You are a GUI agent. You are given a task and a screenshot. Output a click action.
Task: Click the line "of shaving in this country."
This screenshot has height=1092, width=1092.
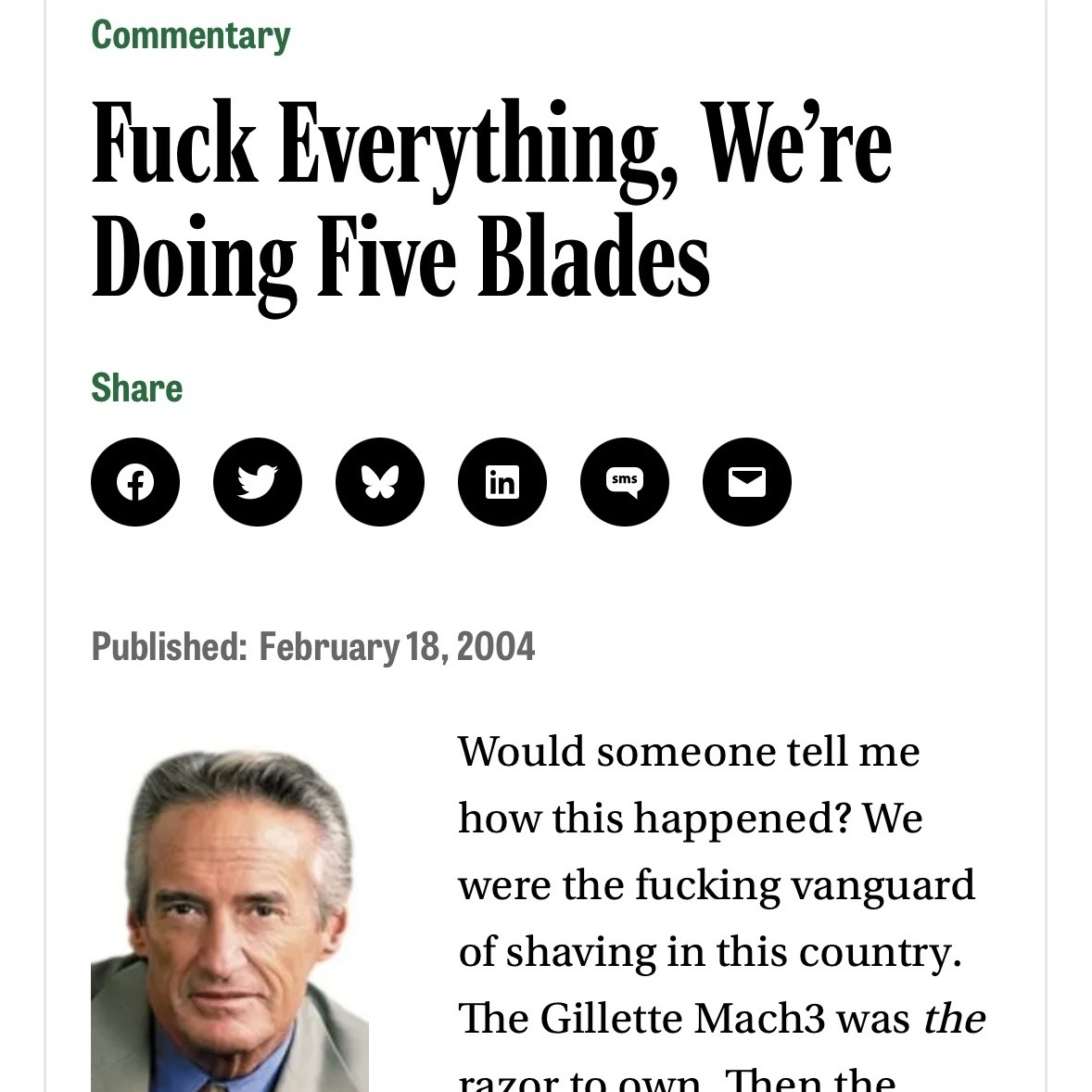click(710, 951)
